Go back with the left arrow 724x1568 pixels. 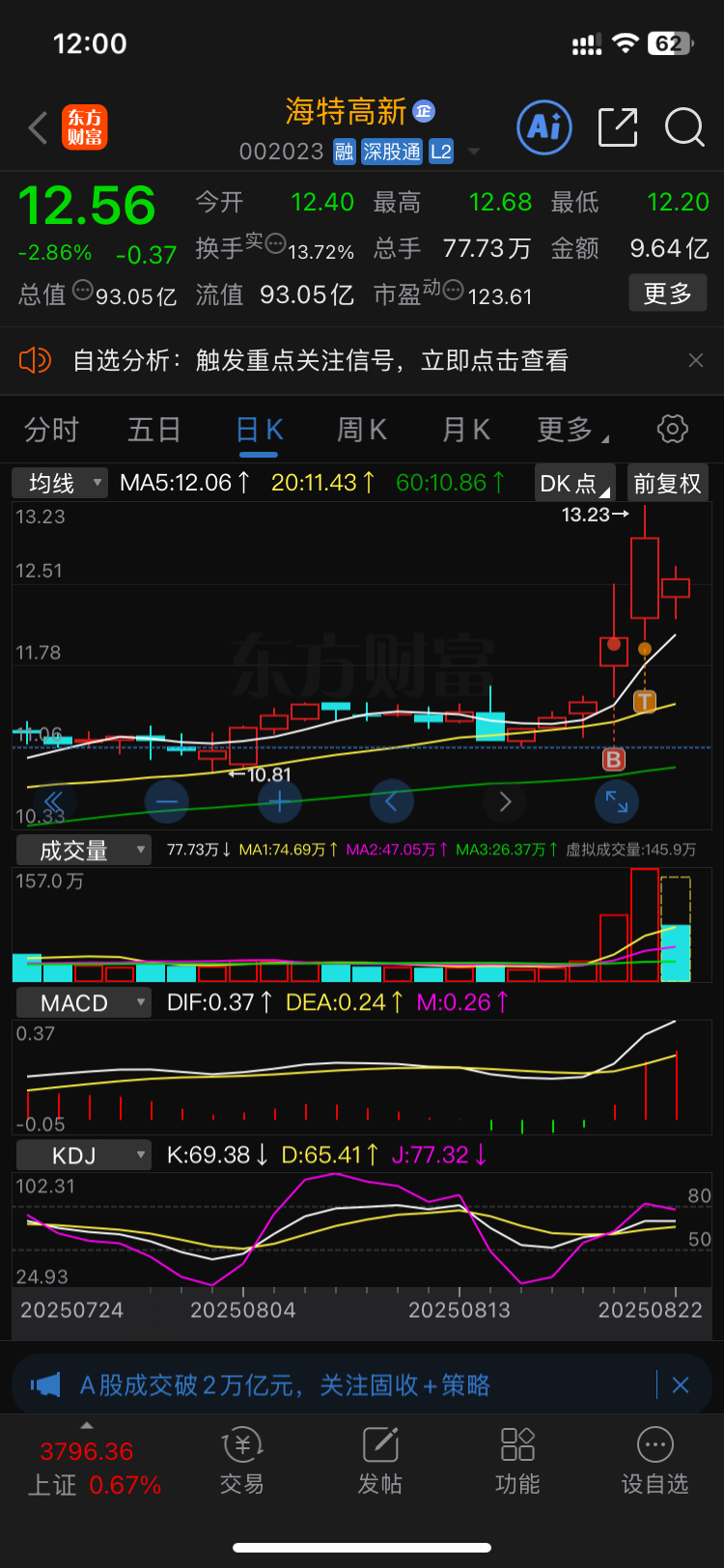tap(38, 127)
